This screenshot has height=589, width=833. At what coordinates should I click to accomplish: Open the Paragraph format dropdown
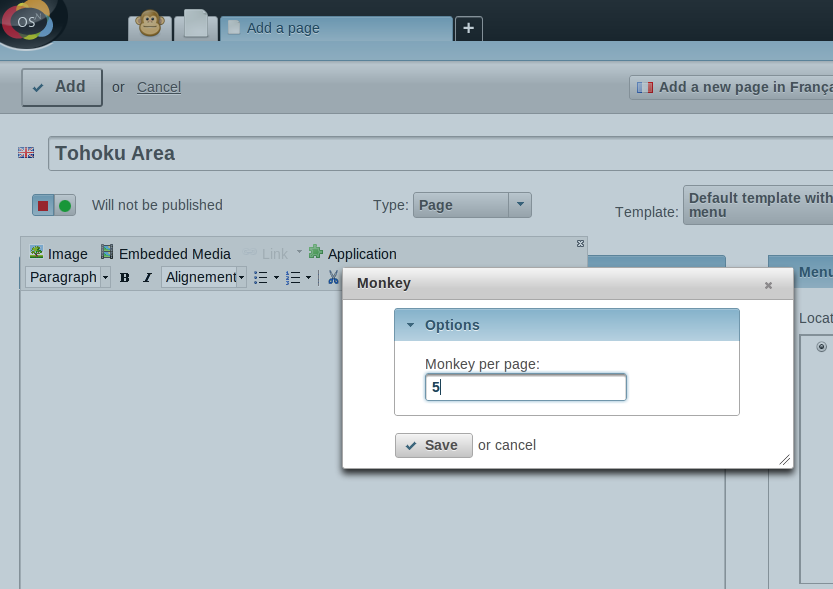[68, 277]
